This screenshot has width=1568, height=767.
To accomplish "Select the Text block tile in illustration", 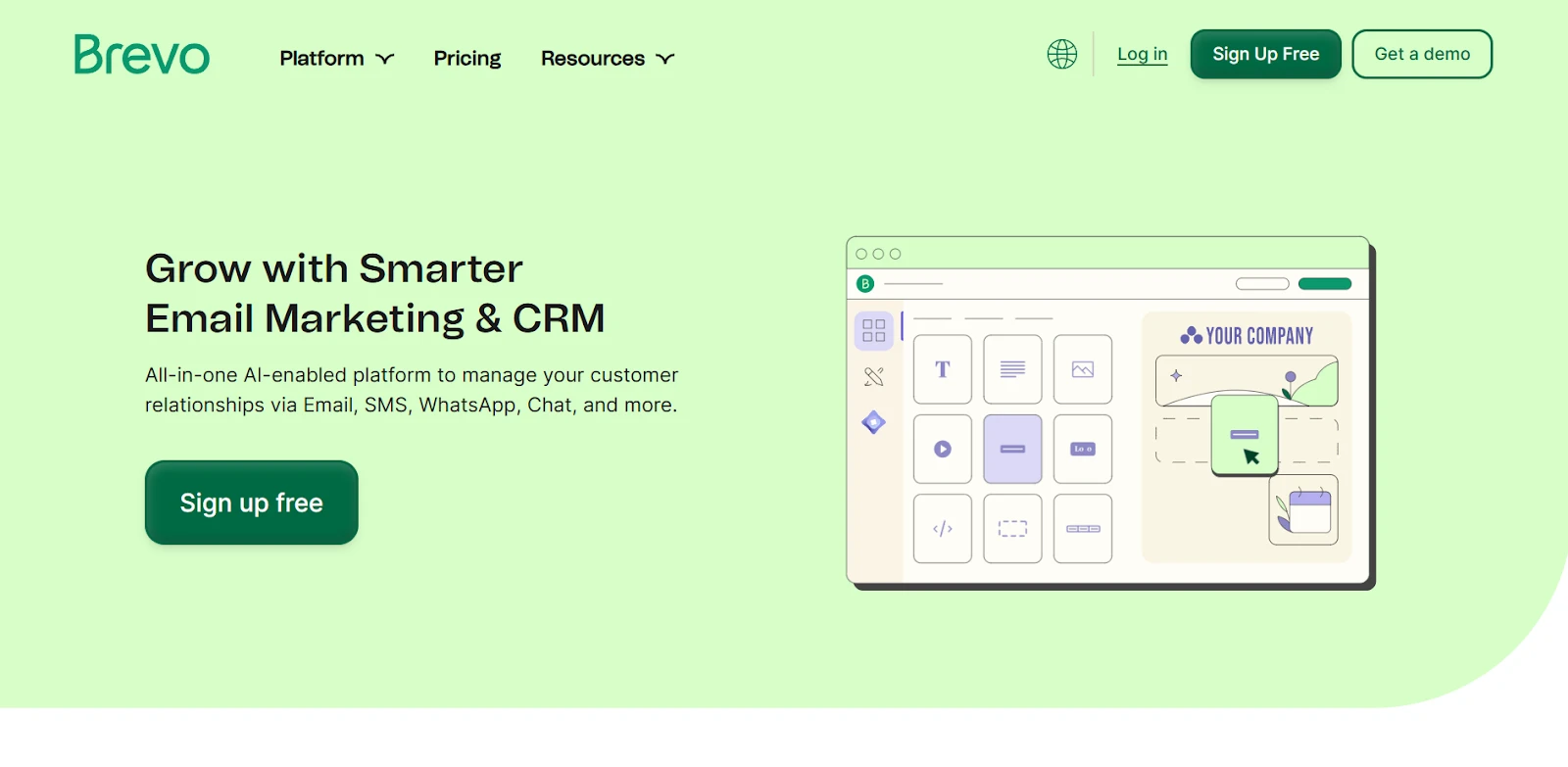I will (x=942, y=369).
